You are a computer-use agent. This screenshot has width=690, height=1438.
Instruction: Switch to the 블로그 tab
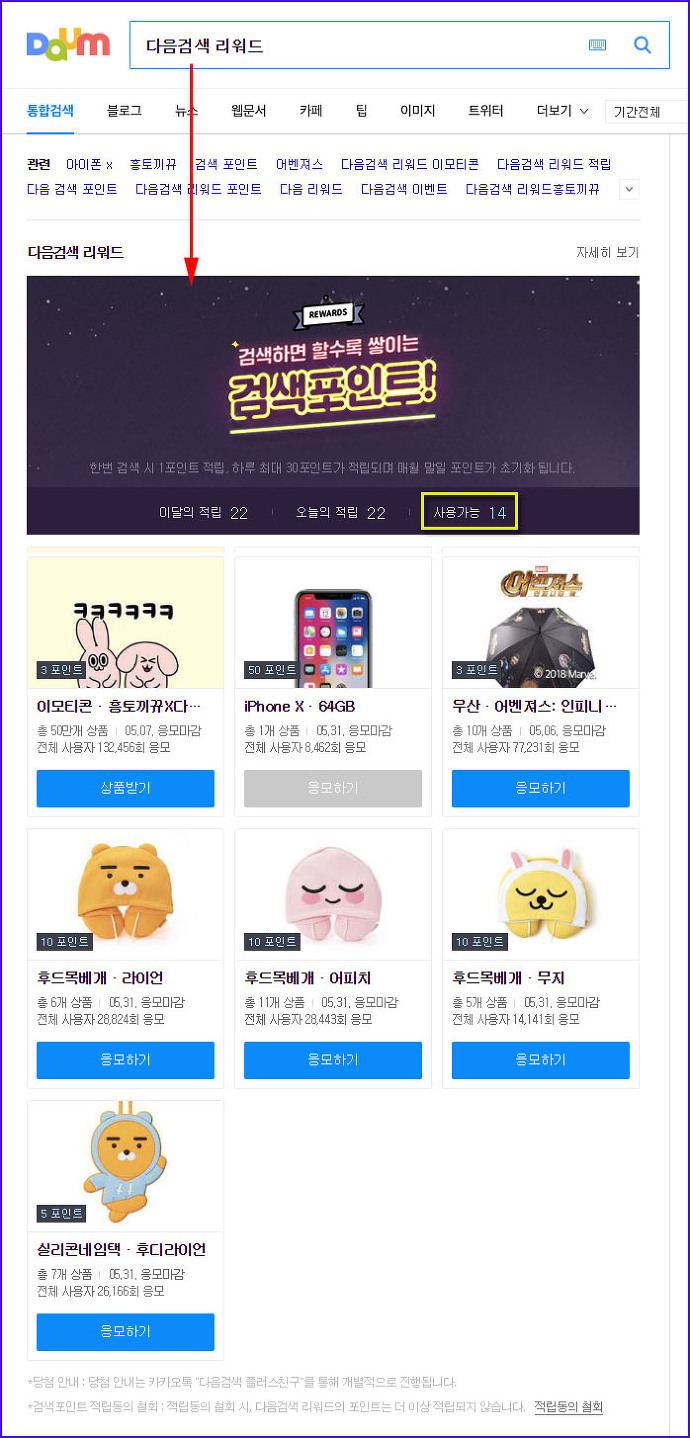pyautogui.click(x=124, y=111)
